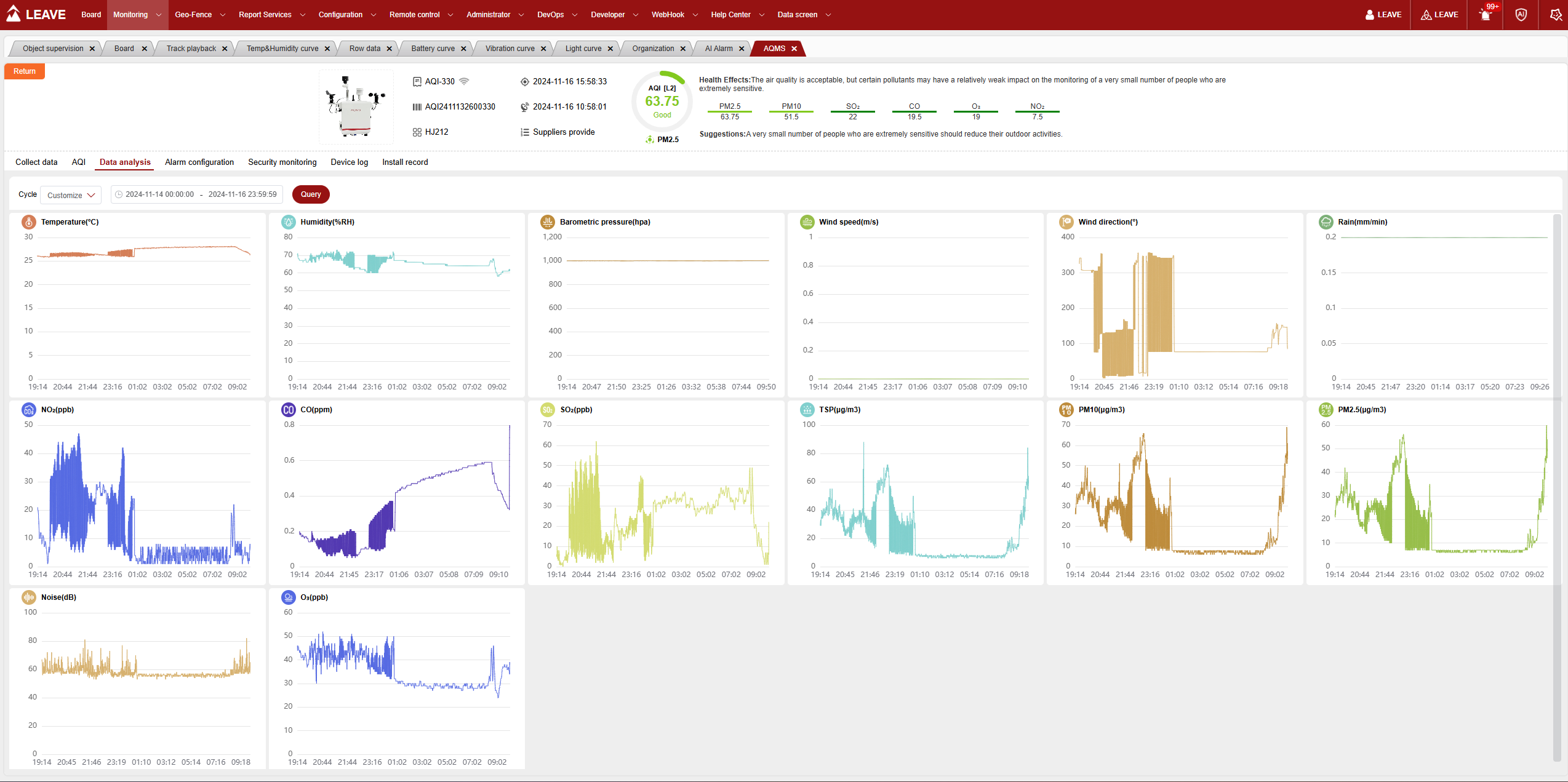Close the Battery curve tab

point(463,49)
